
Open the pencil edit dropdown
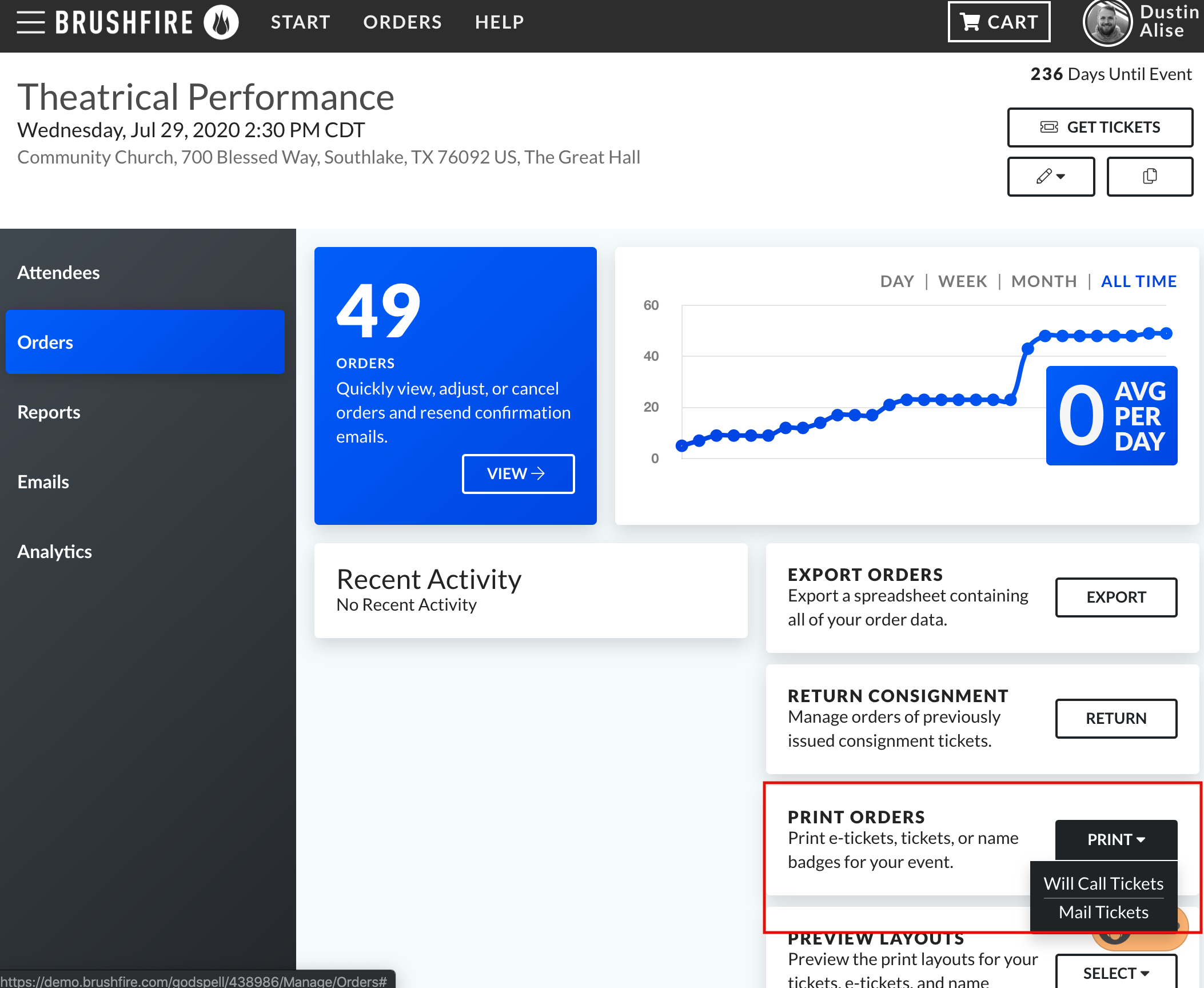pyautogui.click(x=1050, y=176)
